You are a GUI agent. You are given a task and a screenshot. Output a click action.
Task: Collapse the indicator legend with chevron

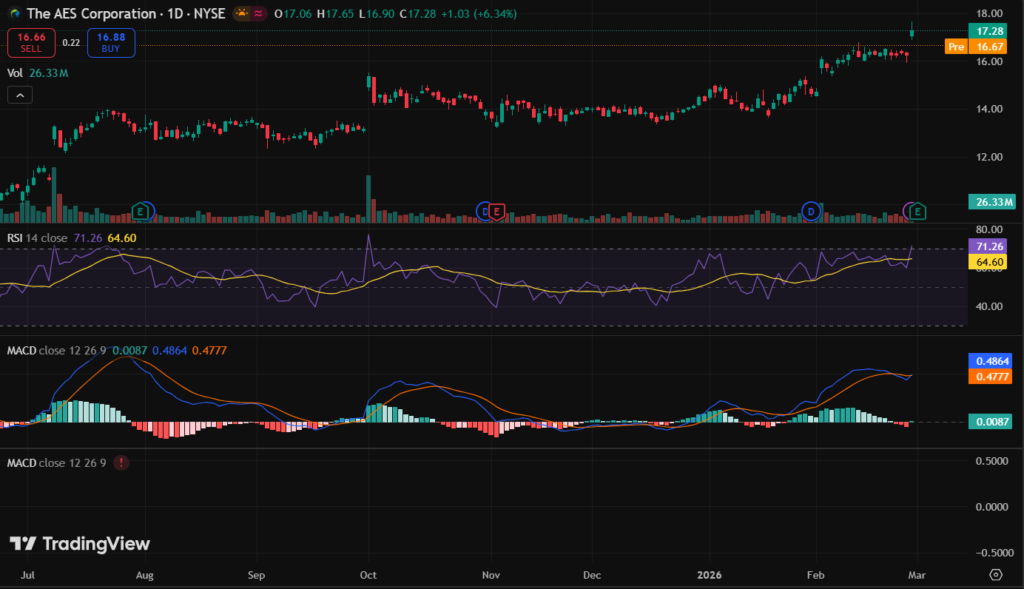pyautogui.click(x=20, y=95)
